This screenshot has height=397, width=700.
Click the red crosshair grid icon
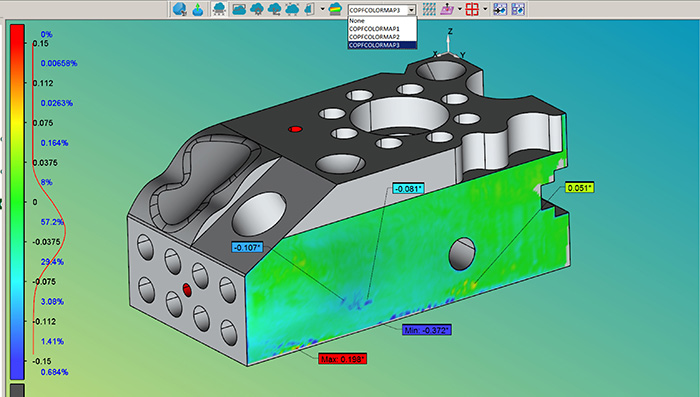point(472,9)
